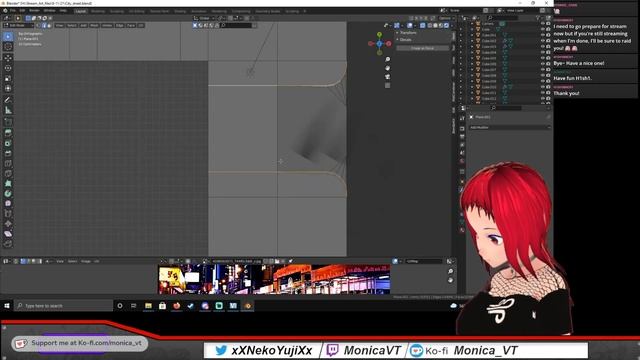Image resolution: width=640 pixels, height=360 pixels.
Task: Toggle X-ray display
Action: [422, 25]
